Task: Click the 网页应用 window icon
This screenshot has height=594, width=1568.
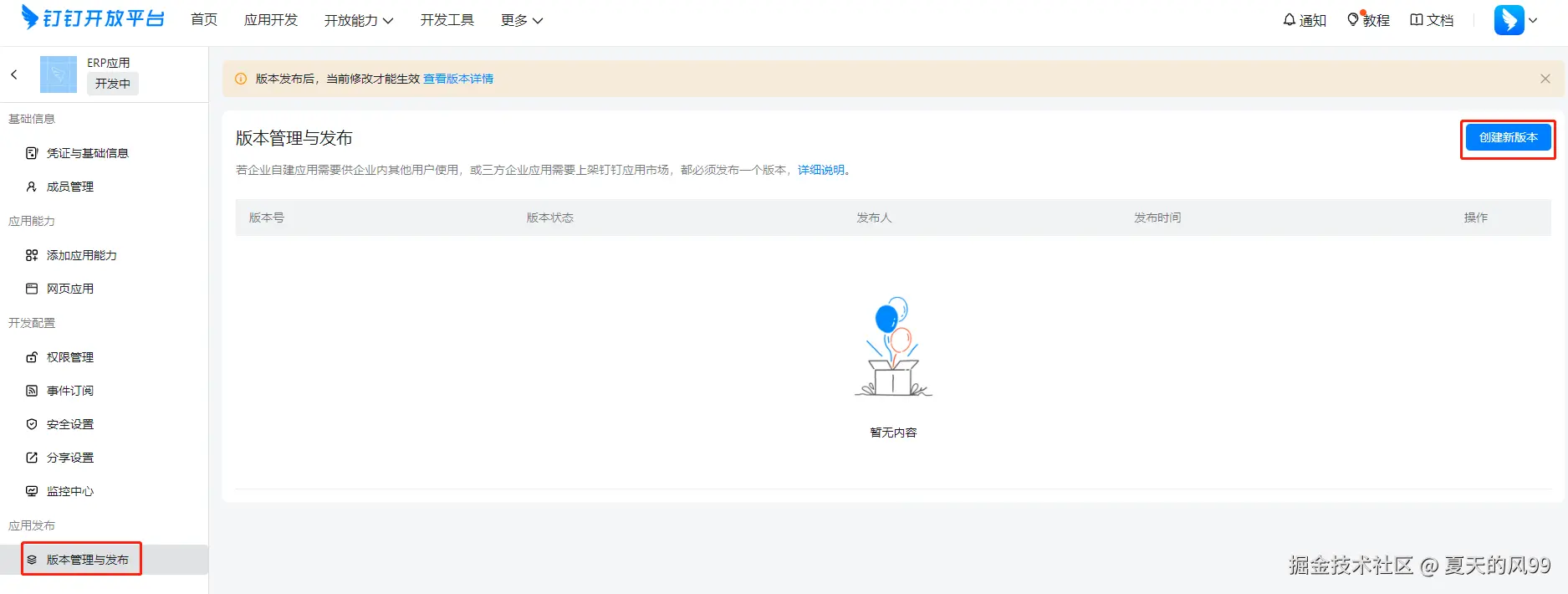Action: click(x=32, y=289)
